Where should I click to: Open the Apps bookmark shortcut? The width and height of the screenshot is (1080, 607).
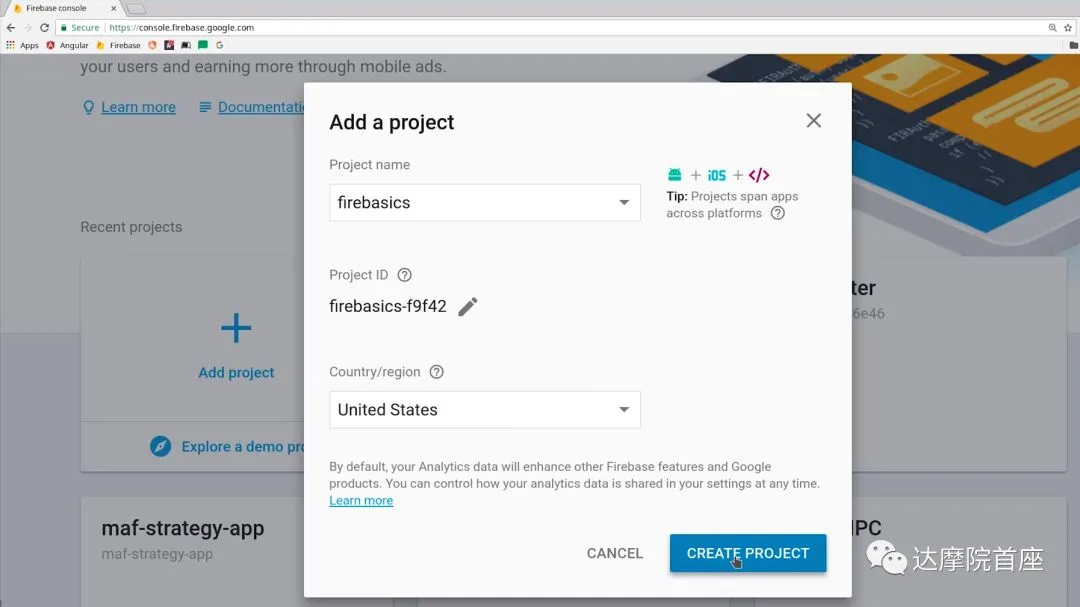tap(22, 45)
